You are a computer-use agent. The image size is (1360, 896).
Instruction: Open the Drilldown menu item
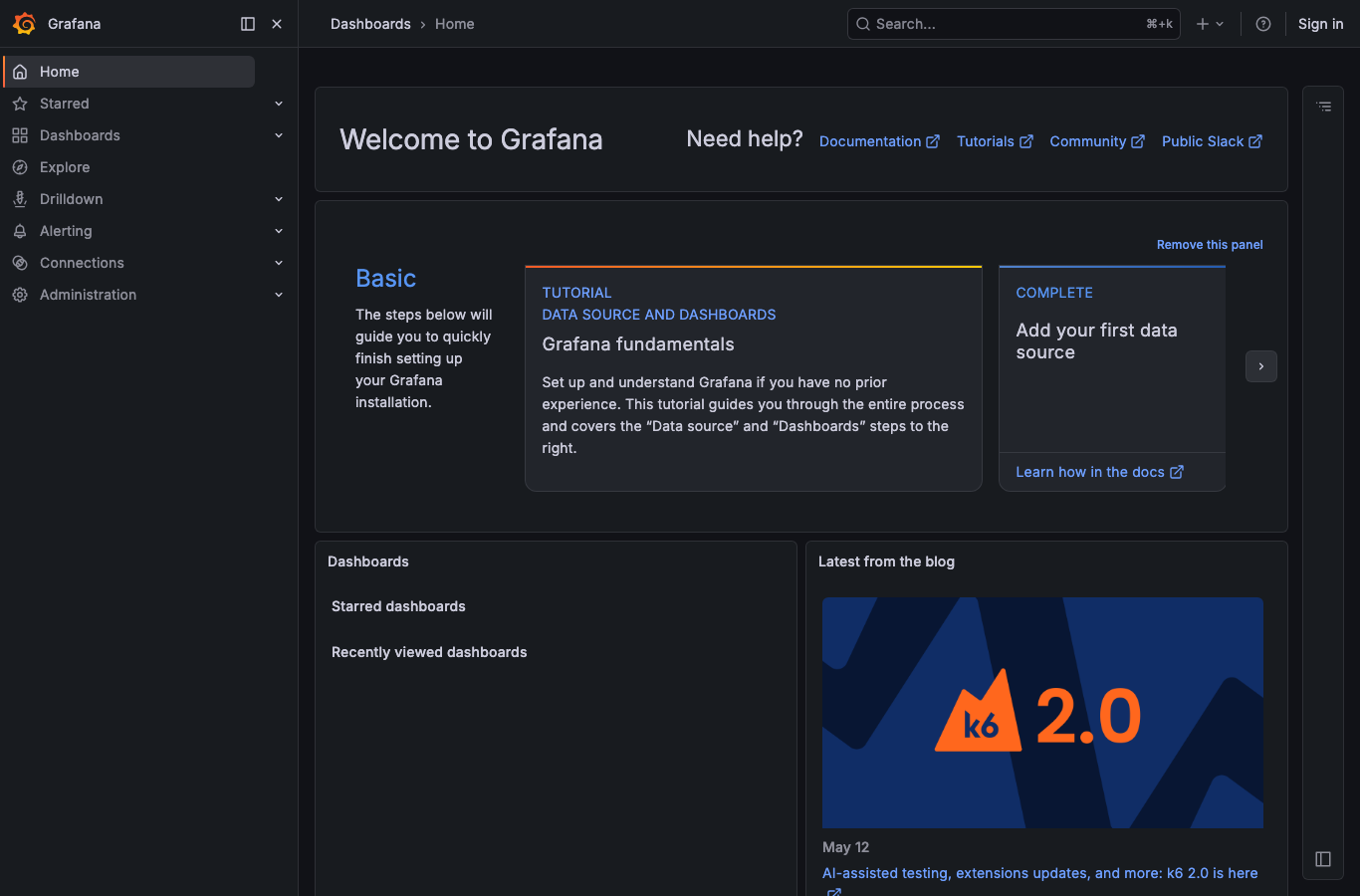pos(72,199)
